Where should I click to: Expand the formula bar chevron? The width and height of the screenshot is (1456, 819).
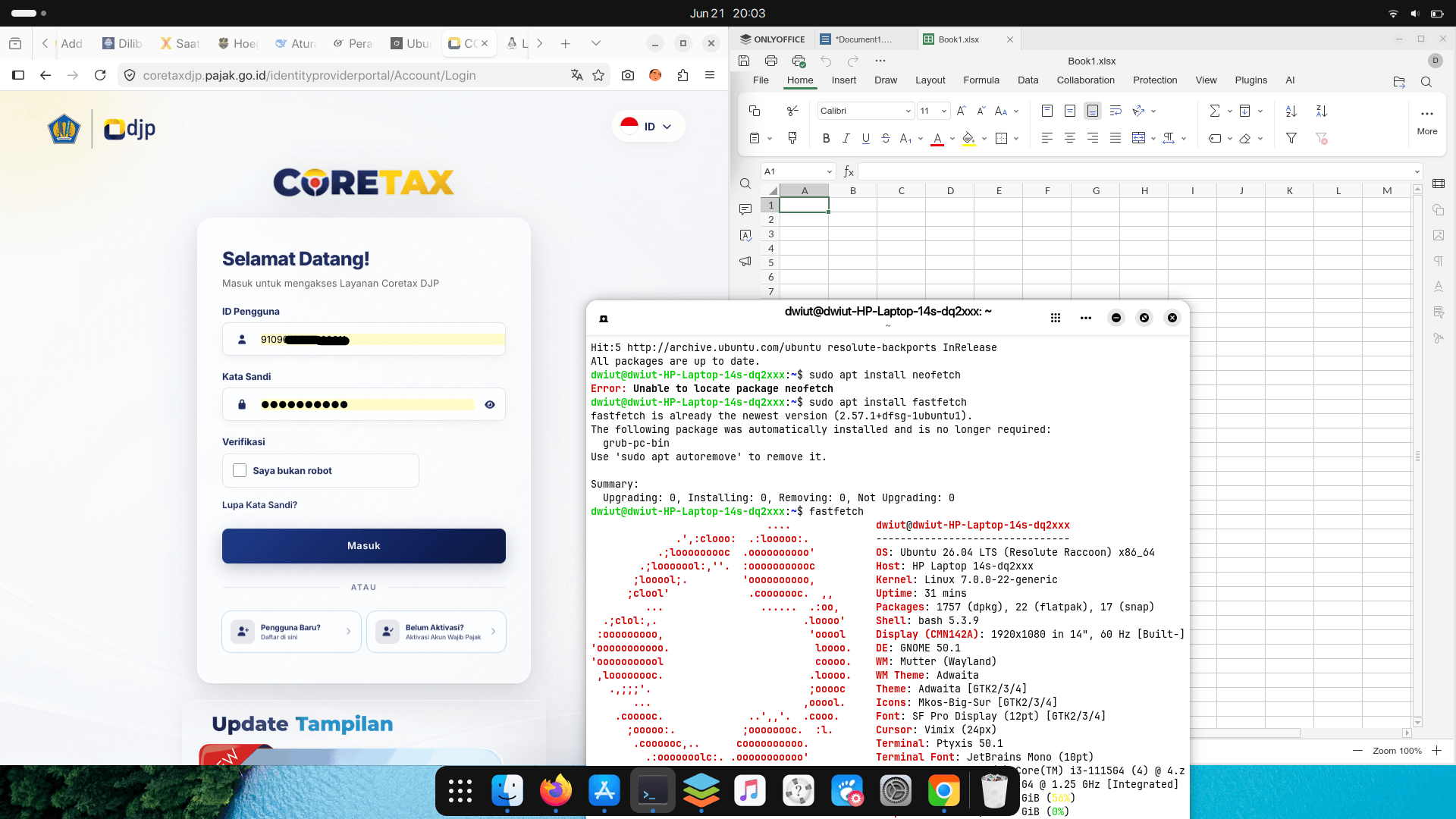point(1417,172)
